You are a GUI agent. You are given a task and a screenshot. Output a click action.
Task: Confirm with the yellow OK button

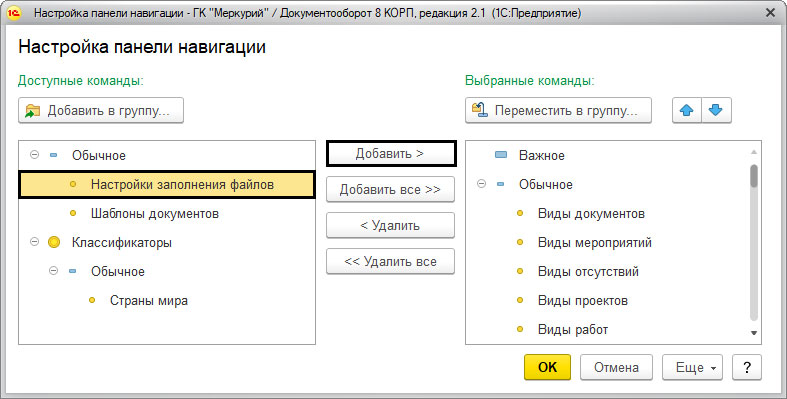(547, 367)
